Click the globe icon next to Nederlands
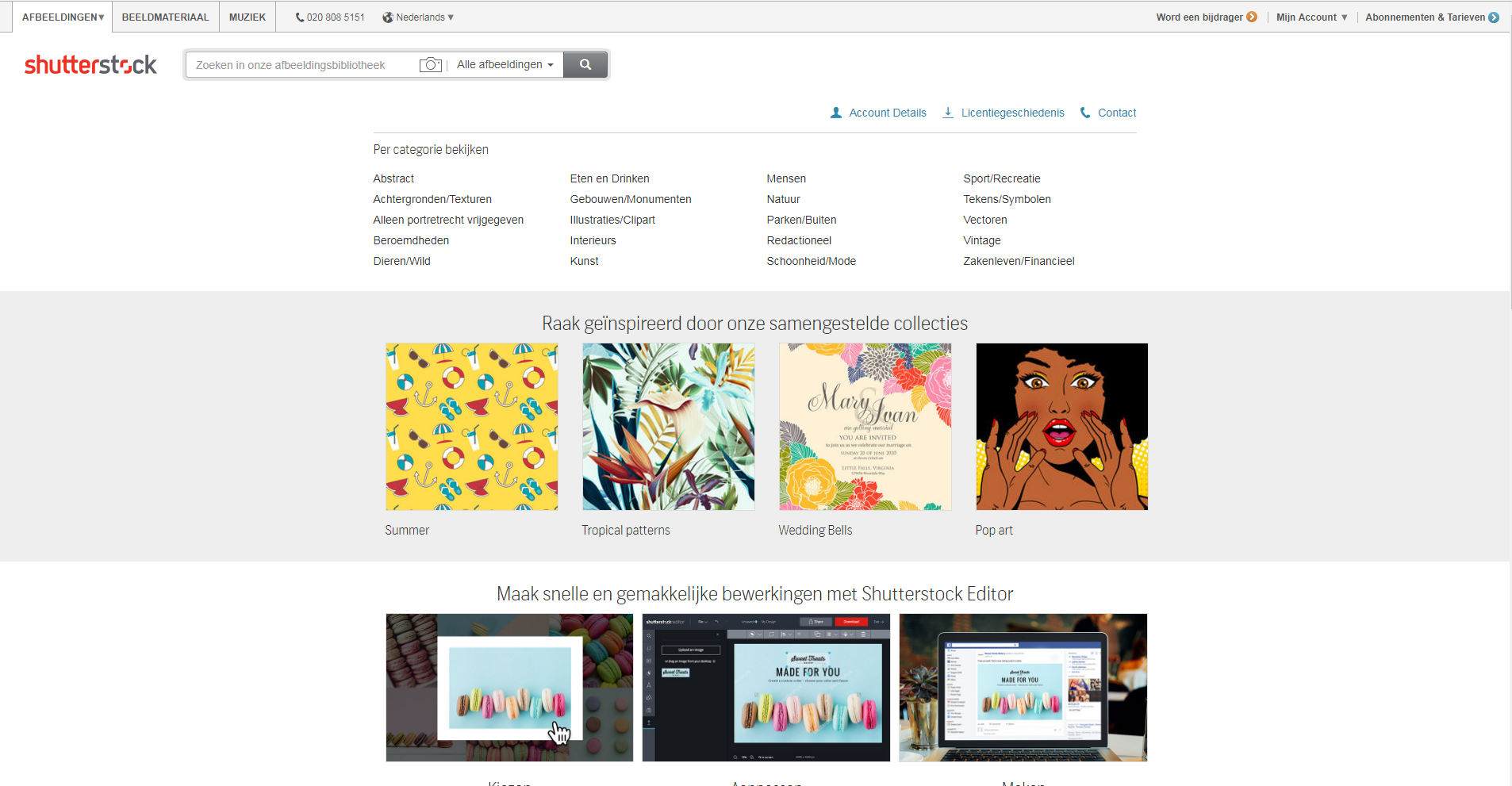 pos(386,17)
